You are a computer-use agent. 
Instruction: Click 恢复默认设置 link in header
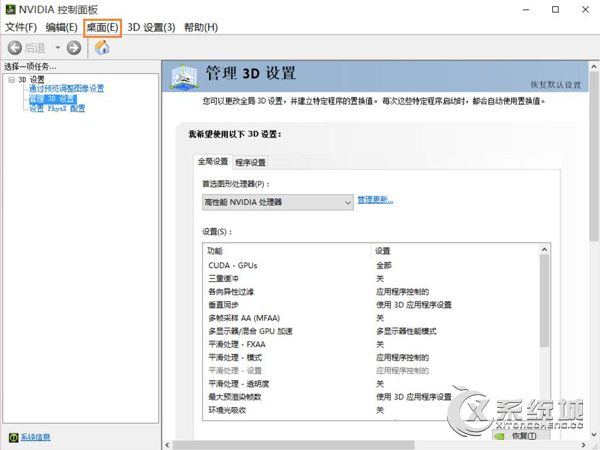tap(556, 85)
